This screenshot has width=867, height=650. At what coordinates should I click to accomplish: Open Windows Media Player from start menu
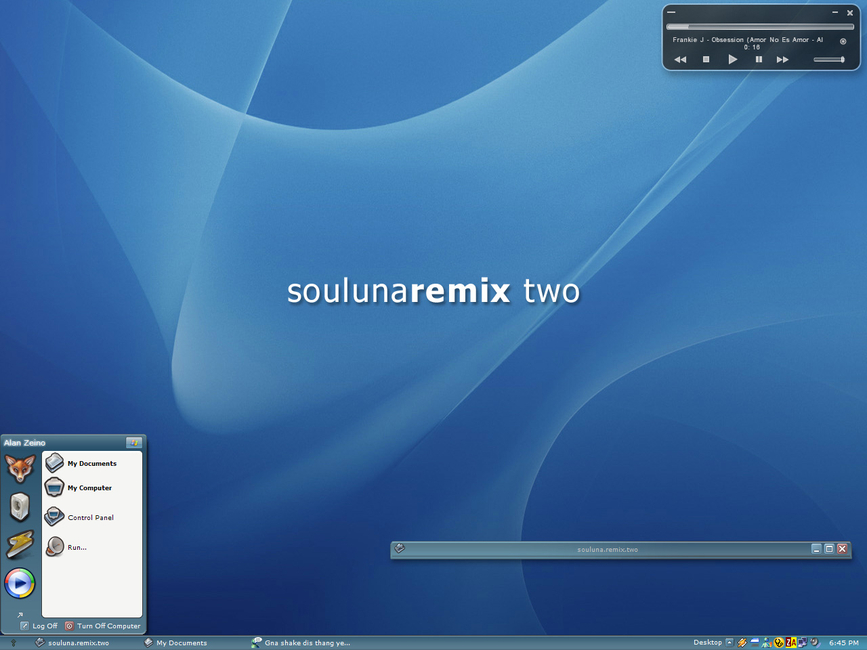click(x=20, y=583)
